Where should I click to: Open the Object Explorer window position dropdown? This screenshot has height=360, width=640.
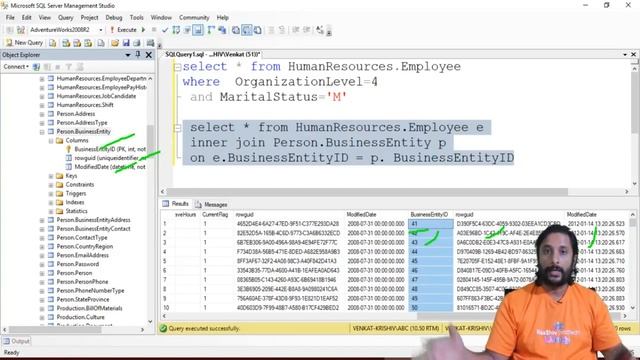[128, 54]
